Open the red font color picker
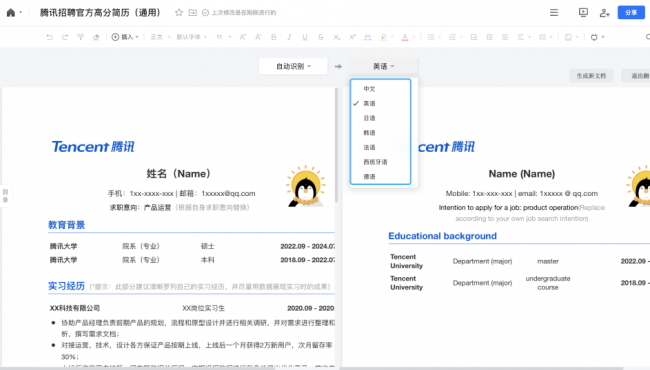 point(405,37)
